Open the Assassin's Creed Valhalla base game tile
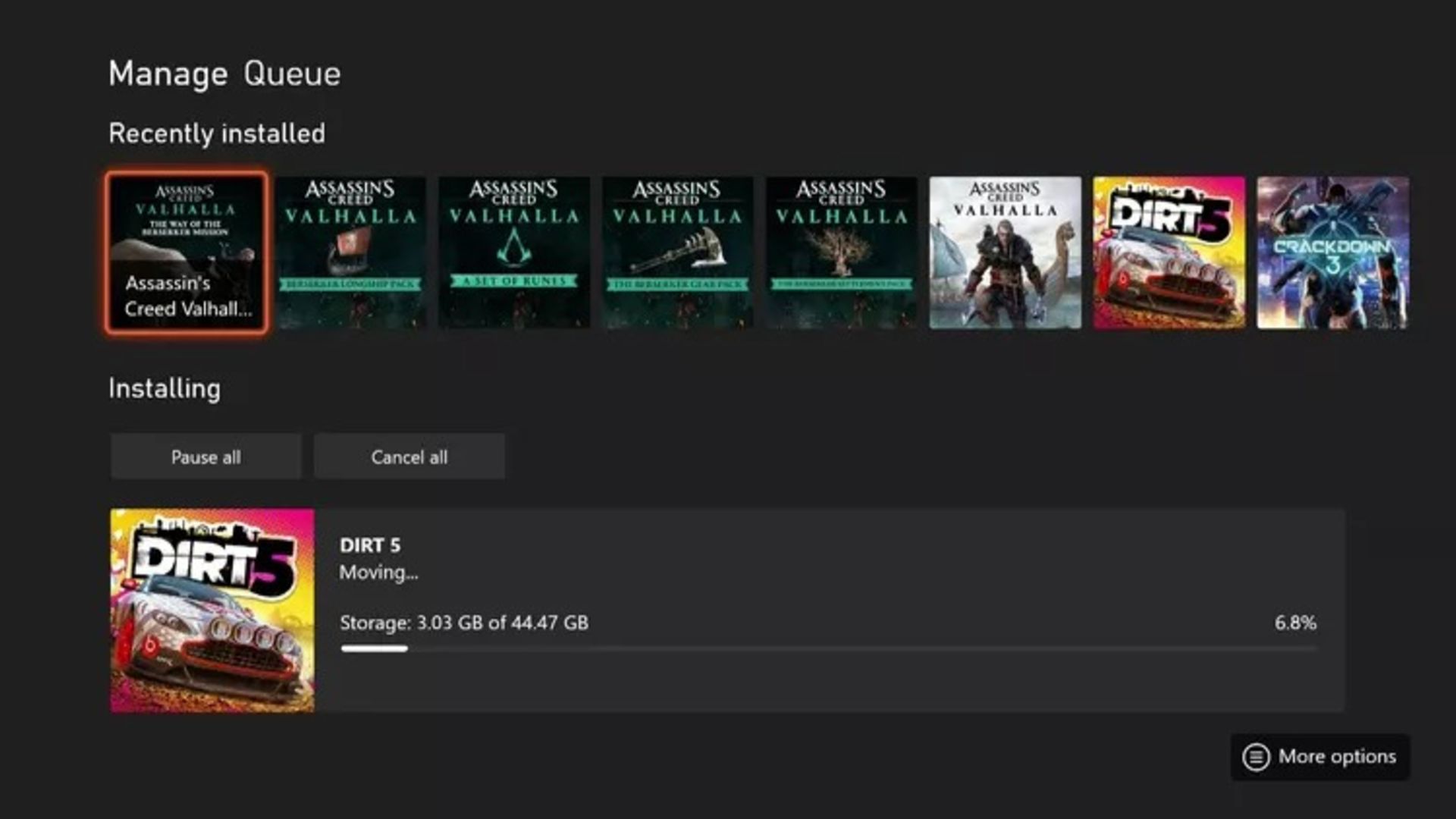This screenshot has height=819, width=1456. click(1005, 253)
